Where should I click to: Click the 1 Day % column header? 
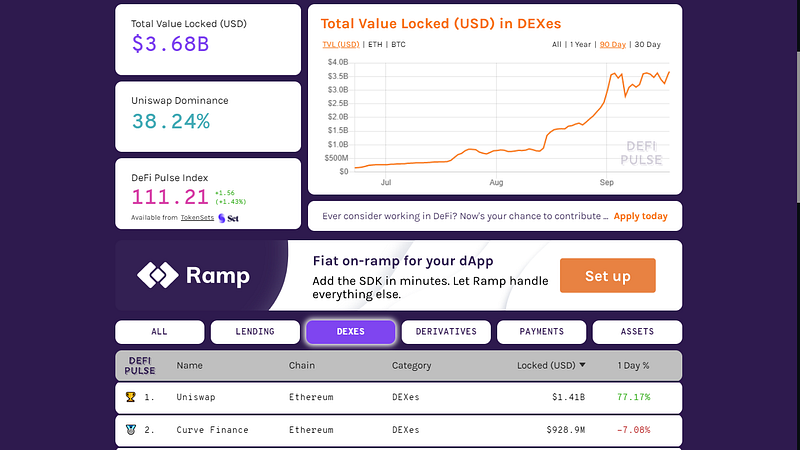(633, 365)
